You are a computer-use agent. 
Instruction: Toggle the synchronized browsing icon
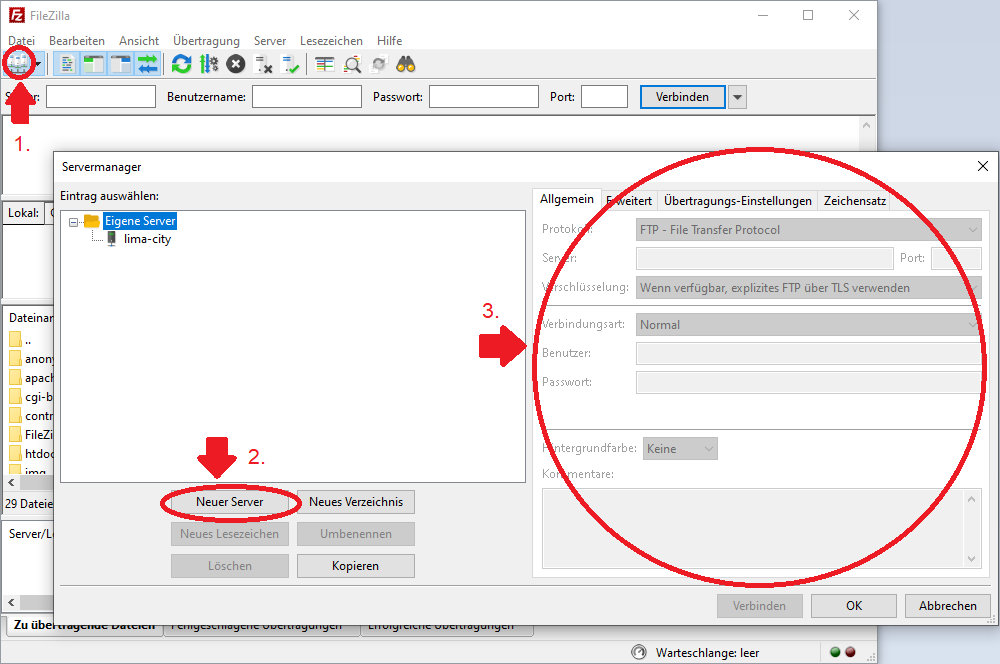pos(378,62)
